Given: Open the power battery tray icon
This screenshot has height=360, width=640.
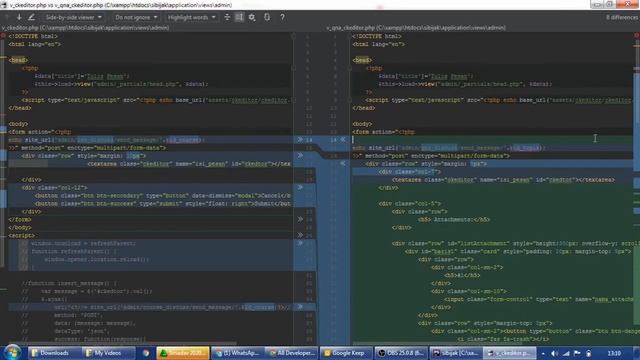Looking at the screenshot, I should pos(589,353).
